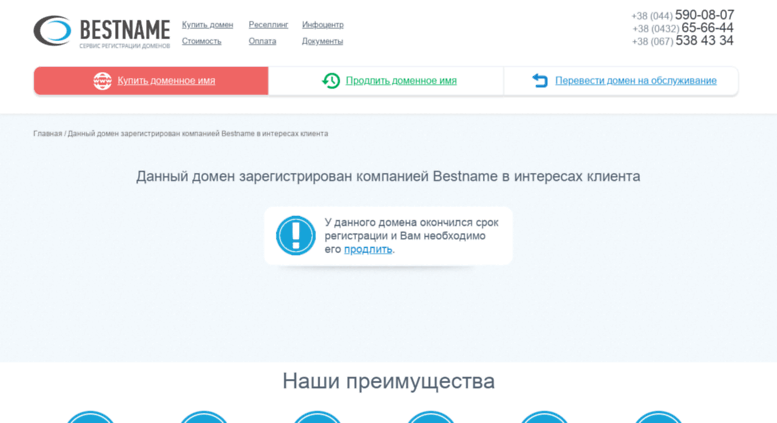Click phone number 65-66-44
The width and height of the screenshot is (777, 423).
point(707,28)
